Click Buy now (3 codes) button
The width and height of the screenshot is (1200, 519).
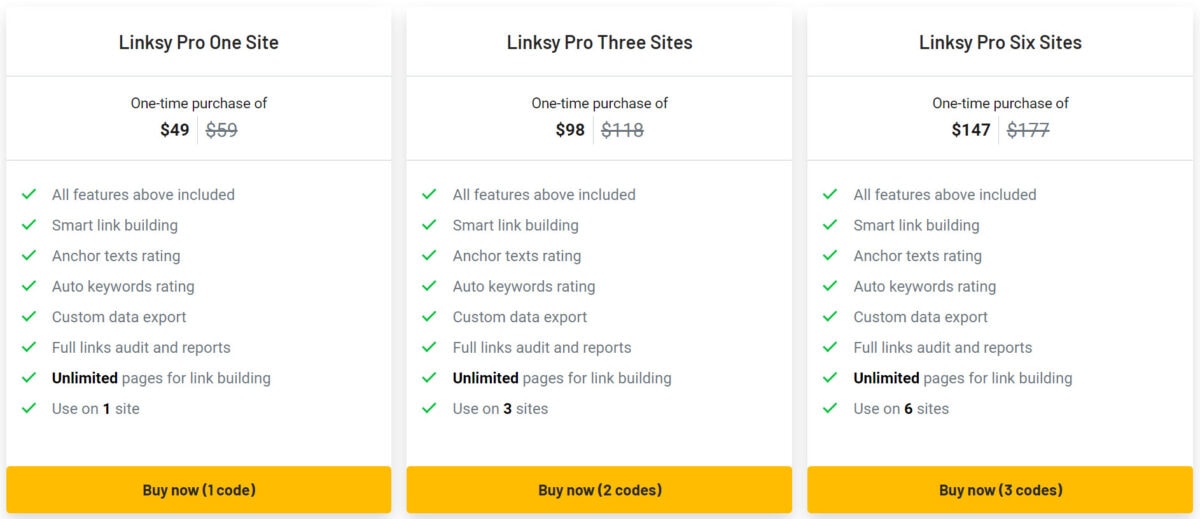point(1000,490)
